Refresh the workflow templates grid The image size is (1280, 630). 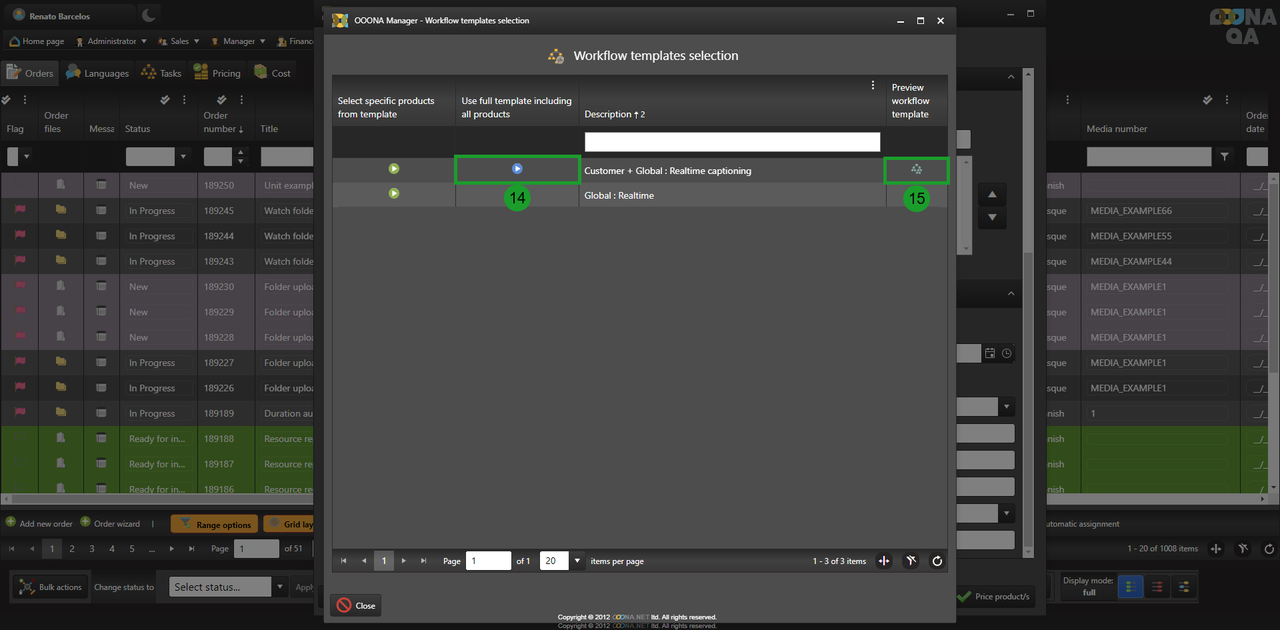(x=937, y=561)
